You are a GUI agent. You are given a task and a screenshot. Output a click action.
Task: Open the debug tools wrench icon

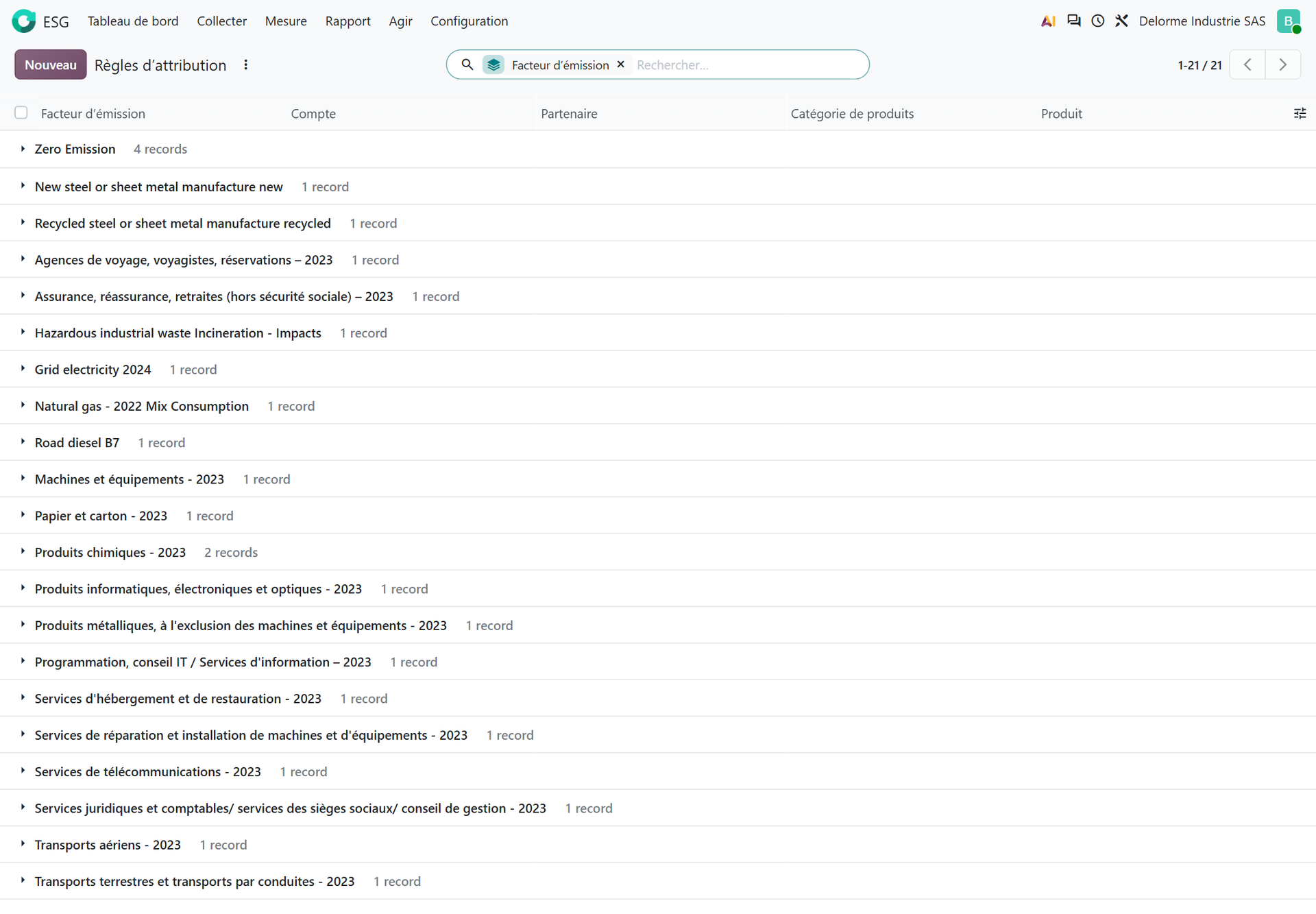pos(1121,21)
